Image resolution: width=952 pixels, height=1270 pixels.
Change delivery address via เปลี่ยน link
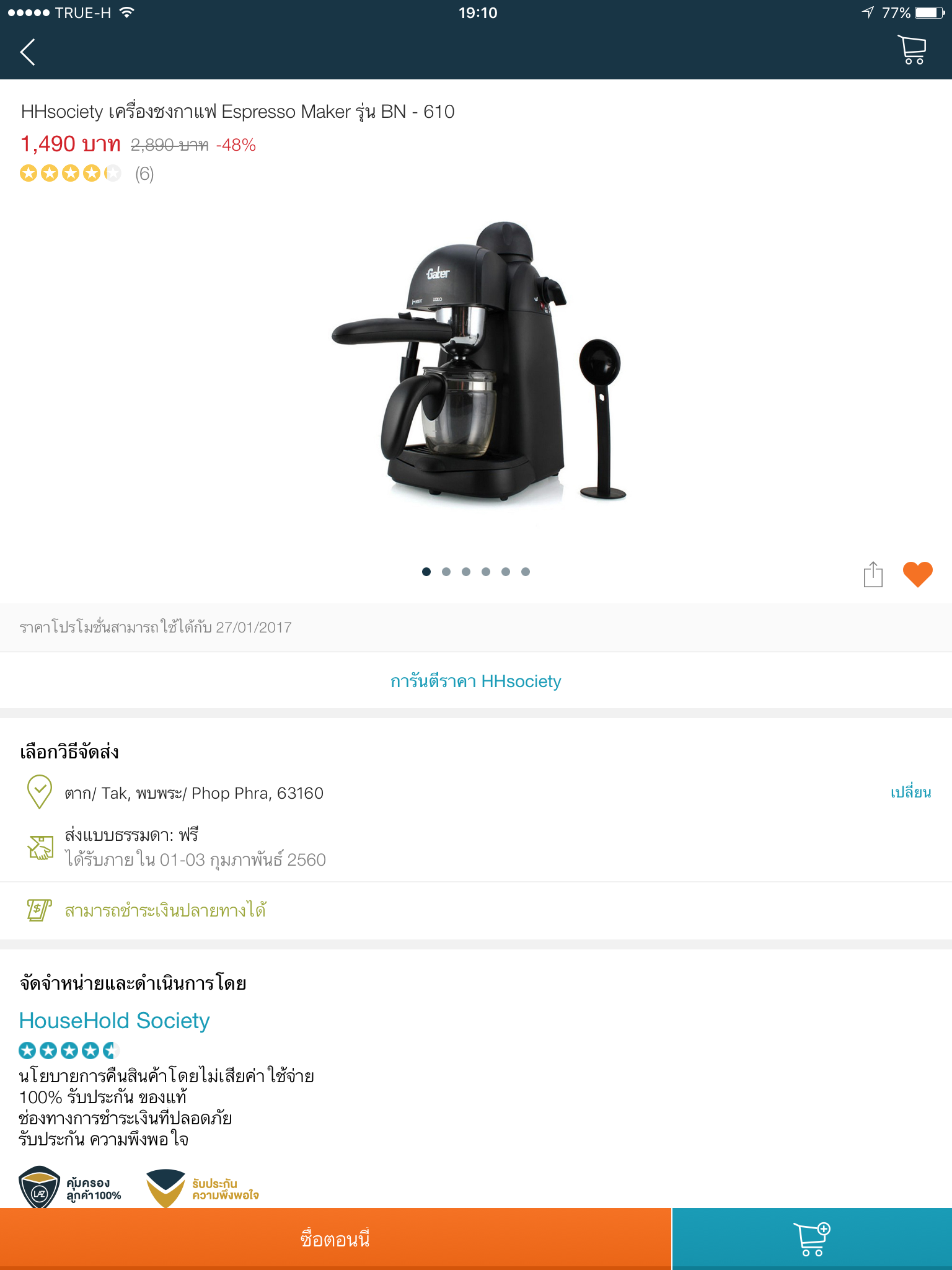(910, 793)
